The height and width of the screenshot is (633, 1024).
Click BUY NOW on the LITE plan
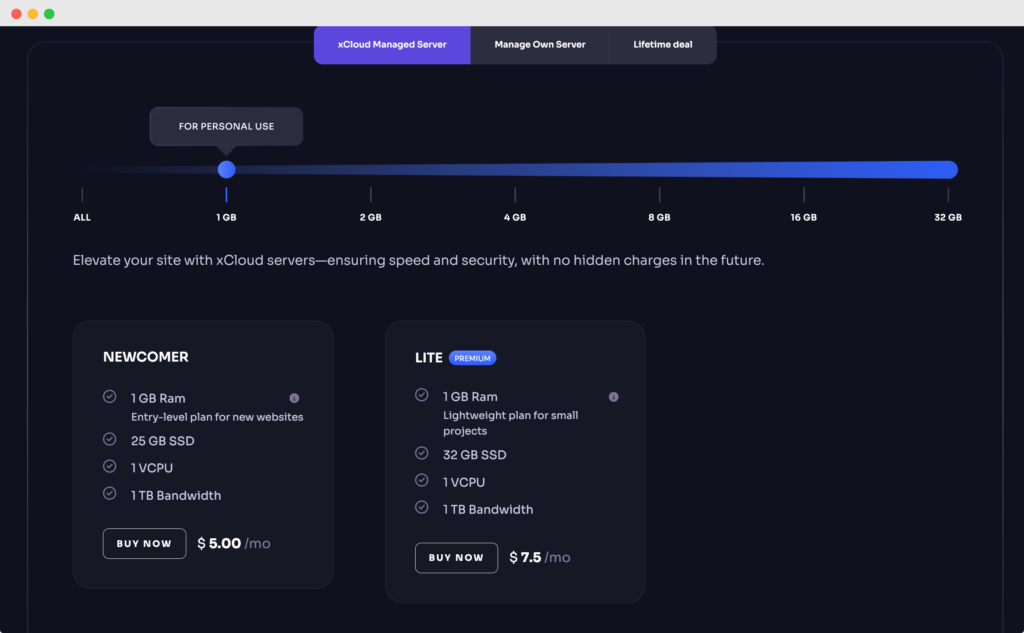tap(456, 558)
